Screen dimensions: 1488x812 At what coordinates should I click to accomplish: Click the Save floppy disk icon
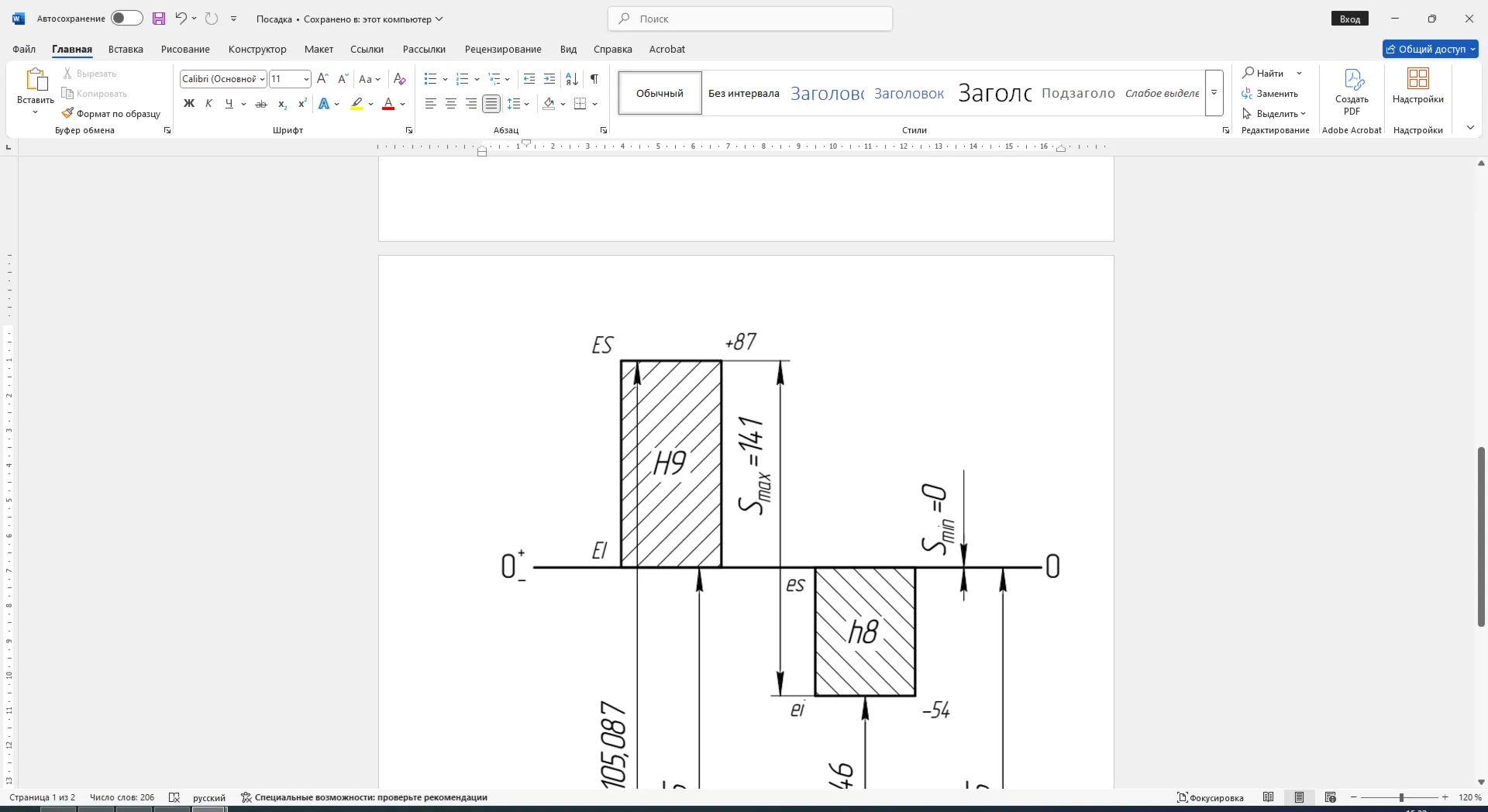pyautogui.click(x=159, y=19)
